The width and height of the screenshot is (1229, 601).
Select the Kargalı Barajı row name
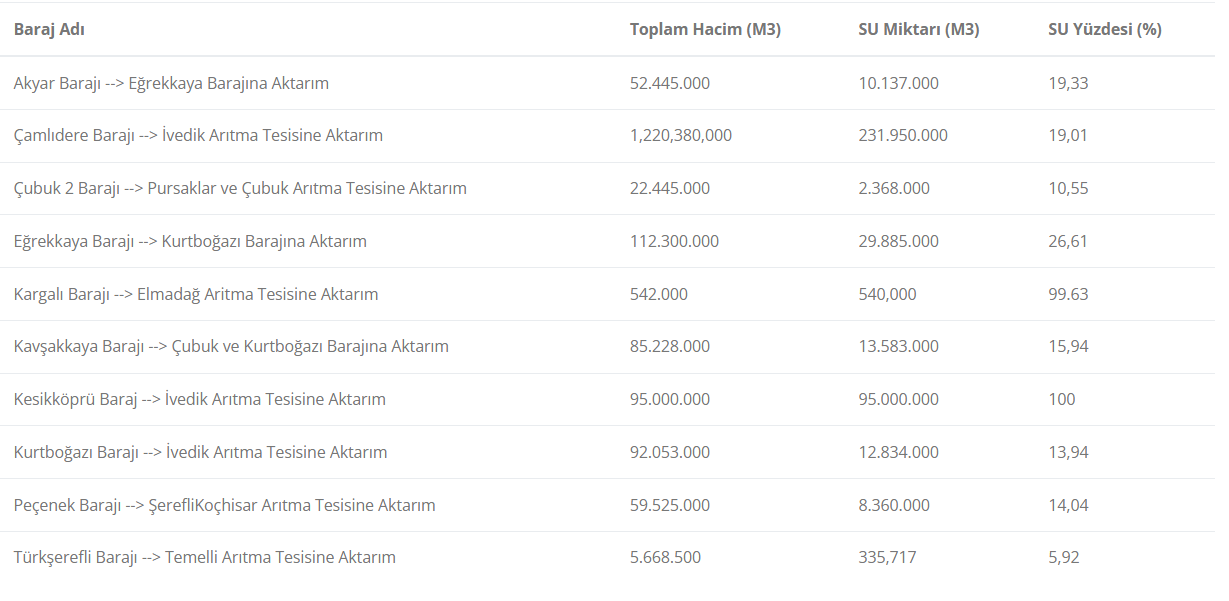pyautogui.click(x=196, y=294)
